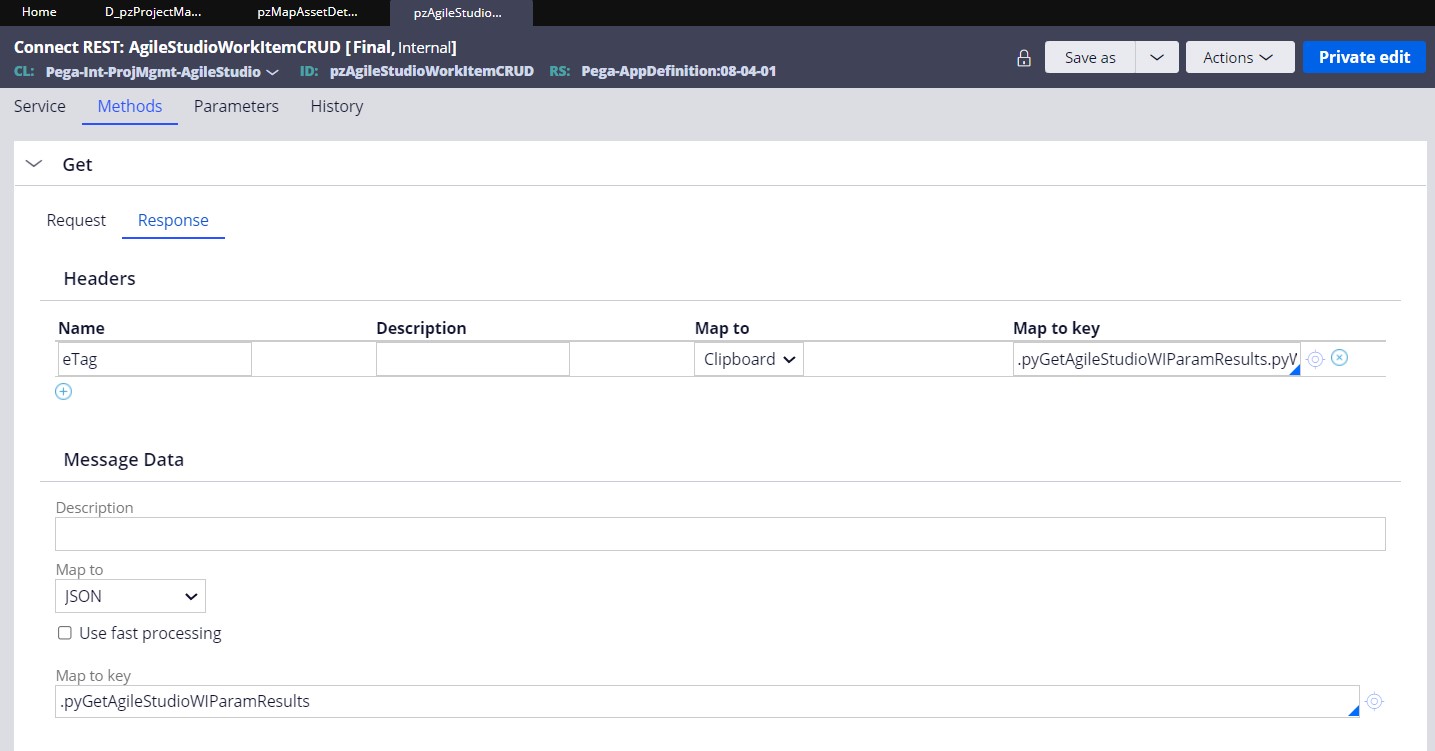Select the Response sub-tab
This screenshot has width=1435, height=751.
(173, 220)
